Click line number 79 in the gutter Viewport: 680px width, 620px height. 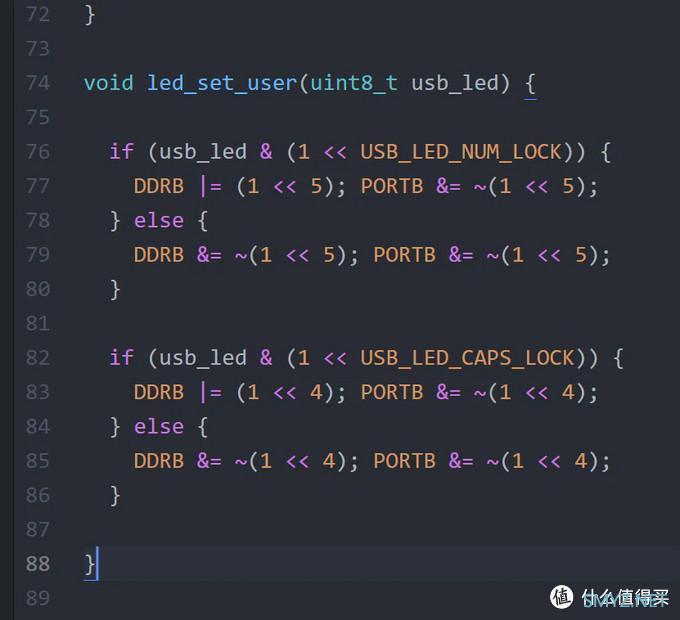click(38, 255)
